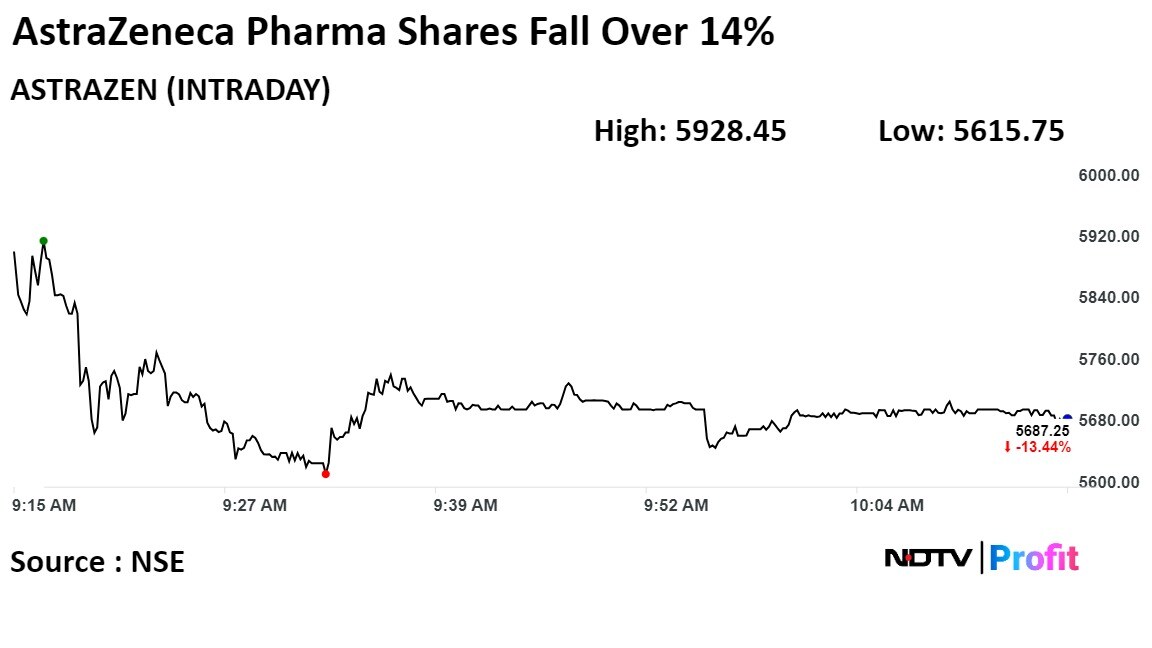Click the -13.44% change value
Image resolution: width=1152 pixels, height=648 pixels.
(1043, 447)
